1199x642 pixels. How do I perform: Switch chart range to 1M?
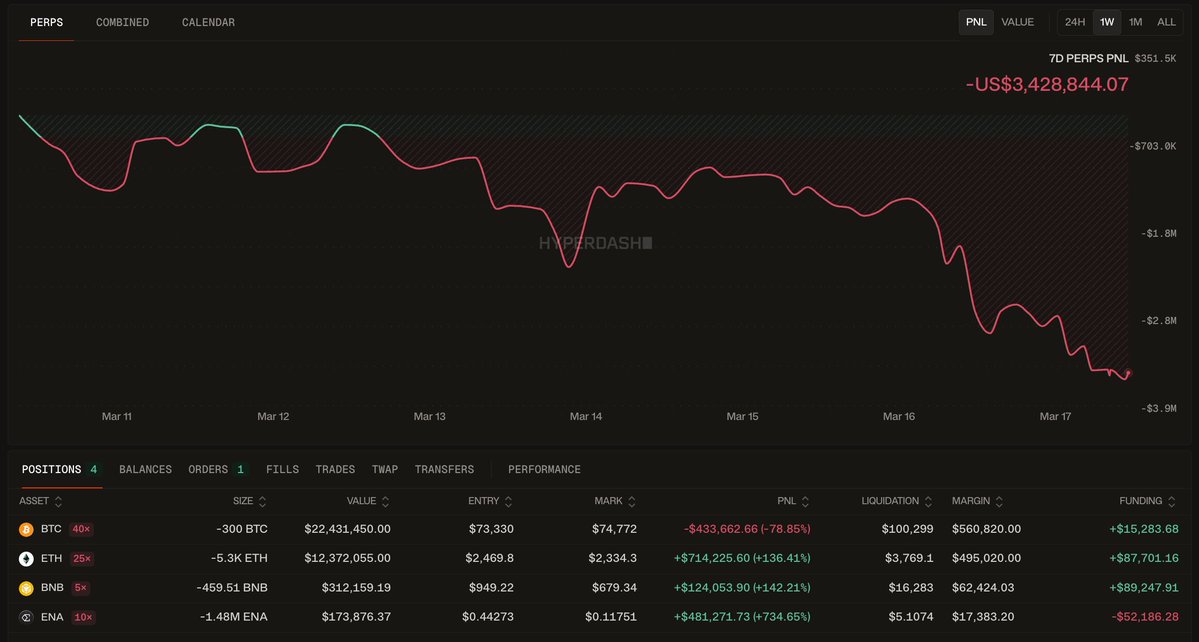[1135, 22]
